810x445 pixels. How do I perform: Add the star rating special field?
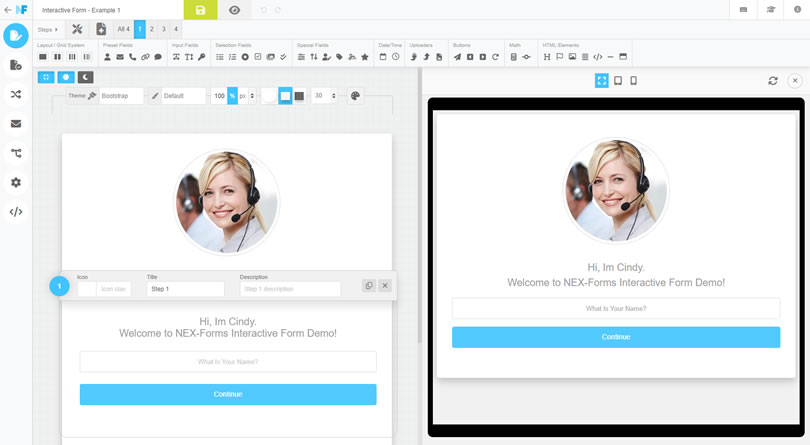click(365, 57)
